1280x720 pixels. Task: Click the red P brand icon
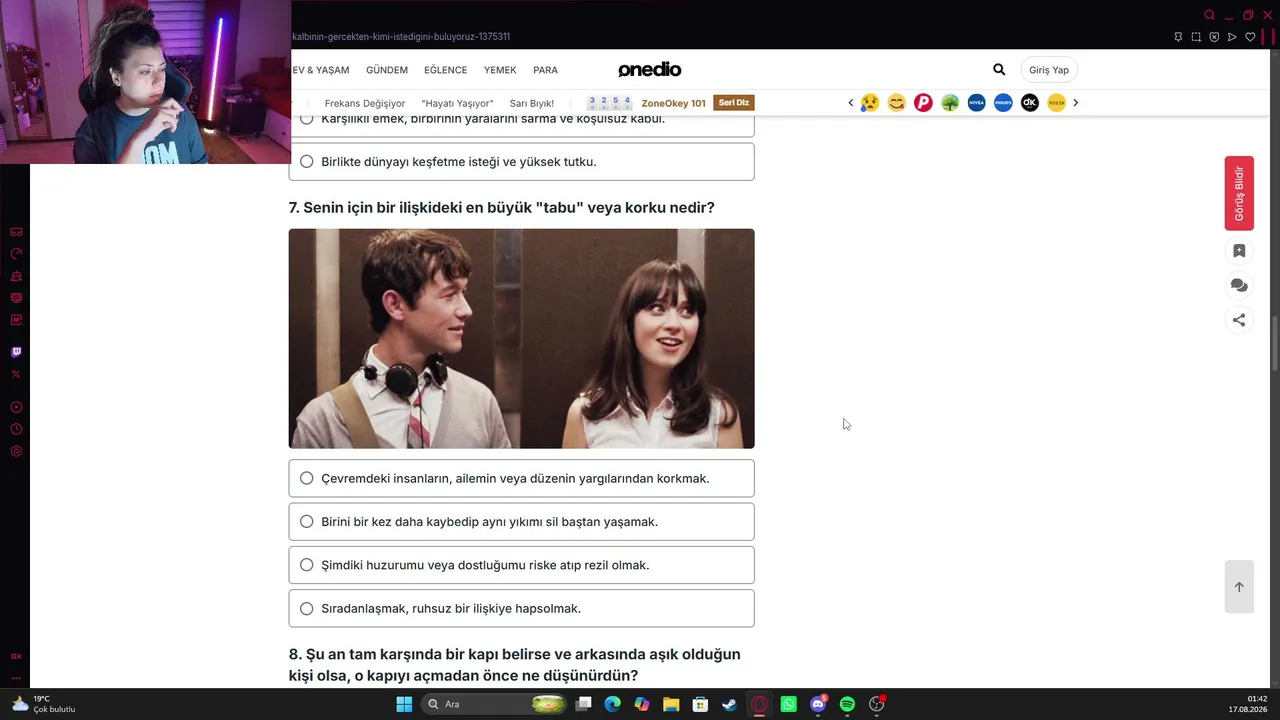[923, 103]
